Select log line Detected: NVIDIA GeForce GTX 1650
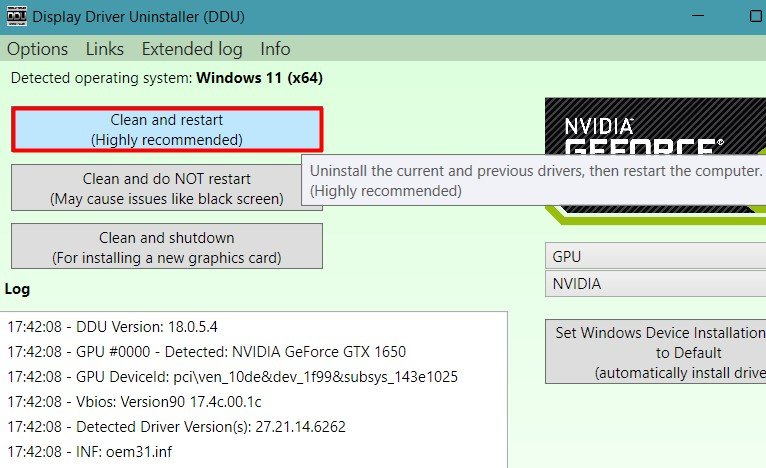766x468 pixels. tap(207, 351)
